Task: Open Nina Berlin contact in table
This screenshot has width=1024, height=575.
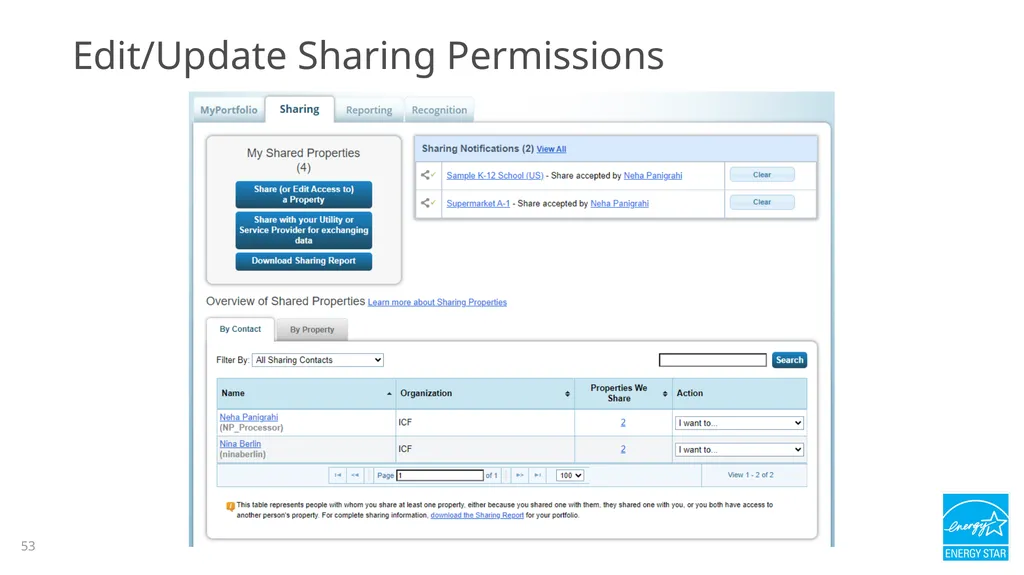Action: 240,444
